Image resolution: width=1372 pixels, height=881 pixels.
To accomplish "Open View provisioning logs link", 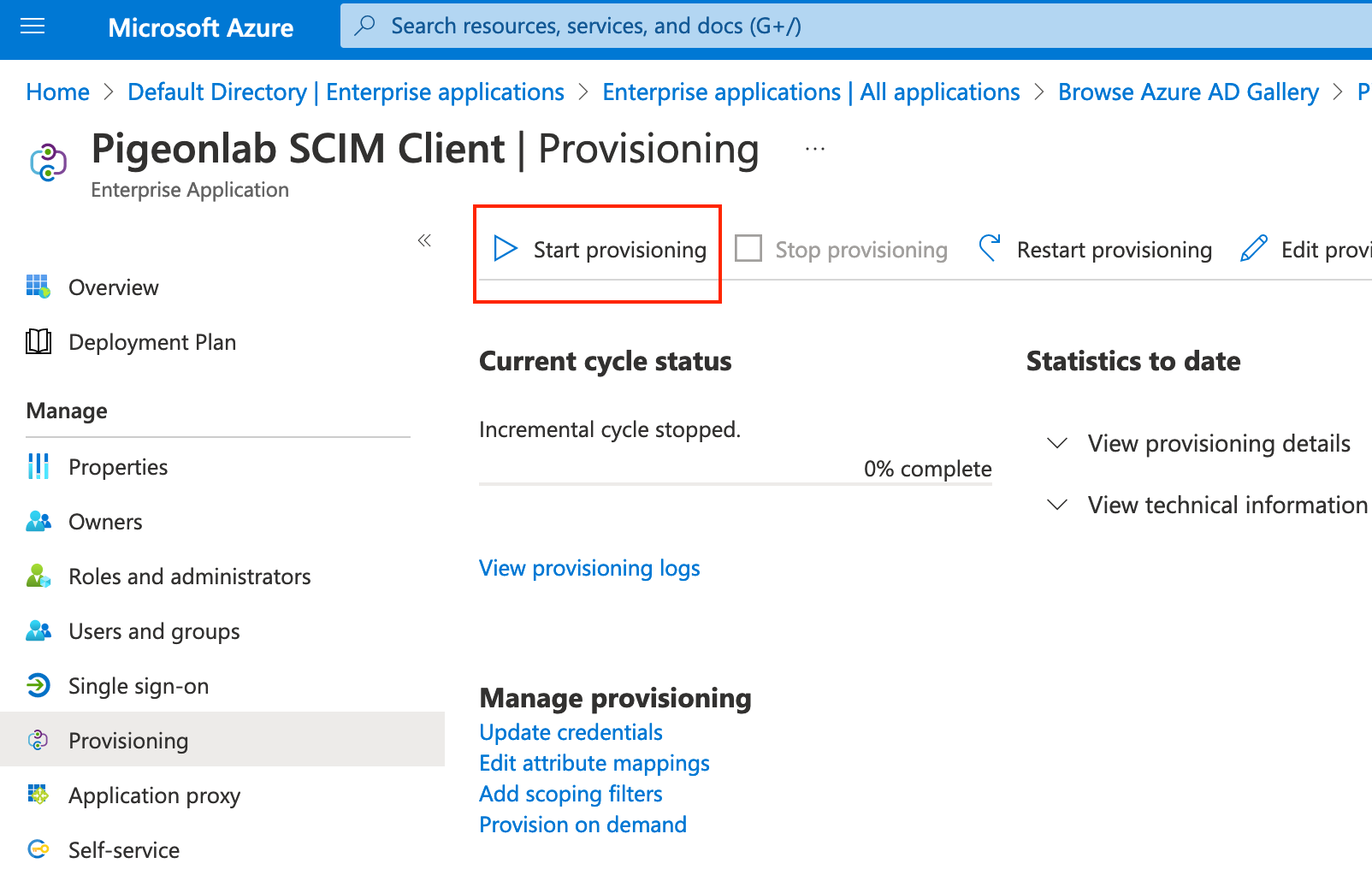I will coord(589,568).
